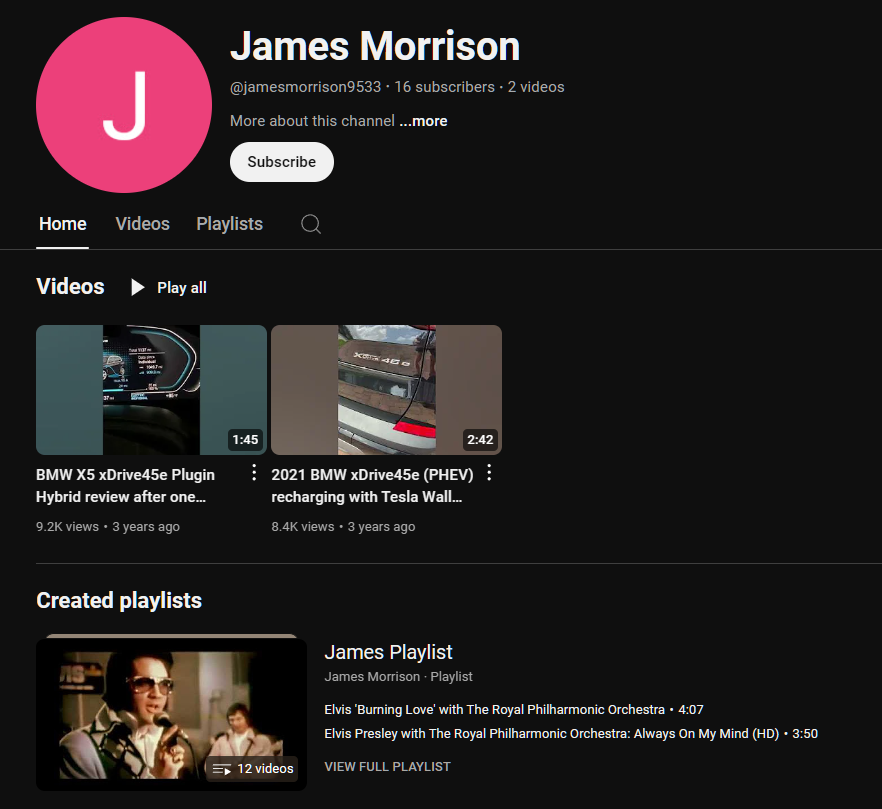Switch to the Home tab
The image size is (882, 809).
click(62, 224)
